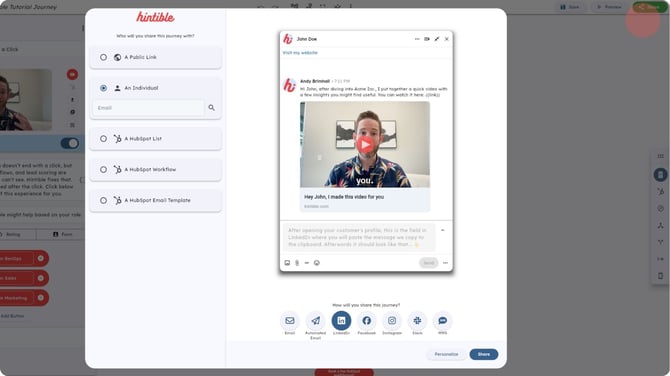Click the video thumbnail in background editor
The width and height of the screenshot is (670, 376).
(26, 100)
